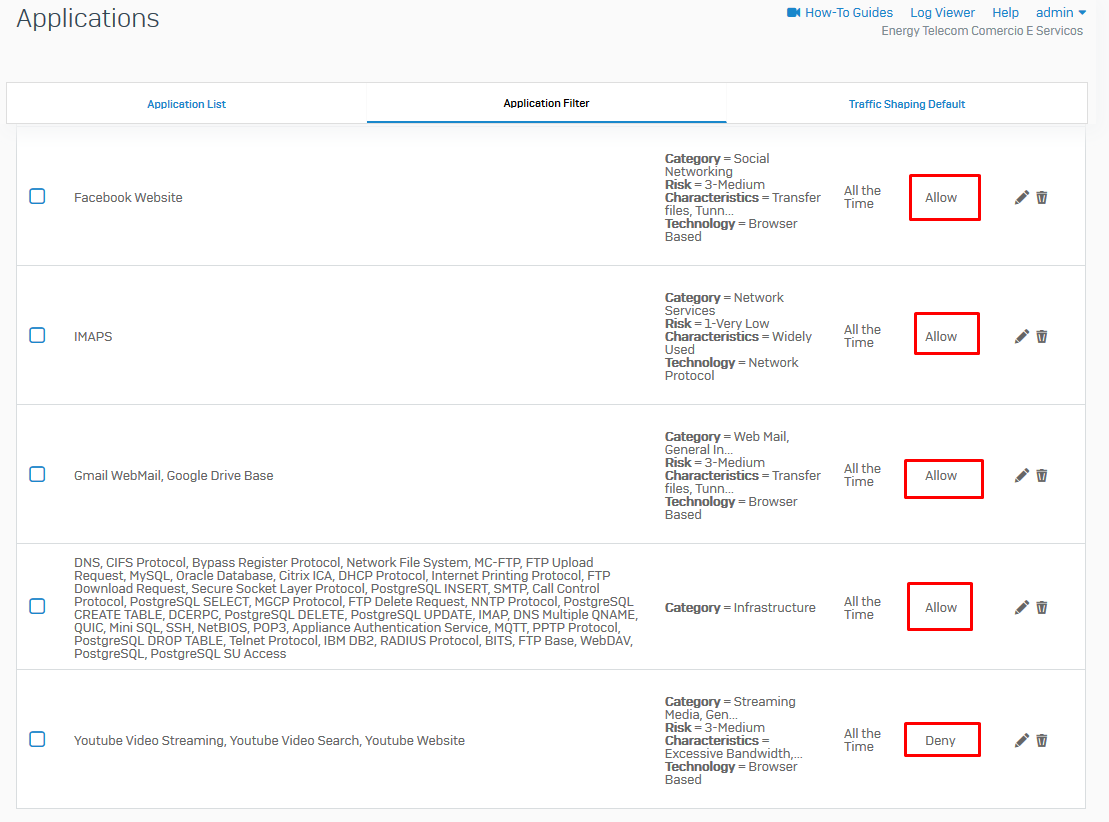
Task: Open the Log Viewer
Action: [x=942, y=13]
